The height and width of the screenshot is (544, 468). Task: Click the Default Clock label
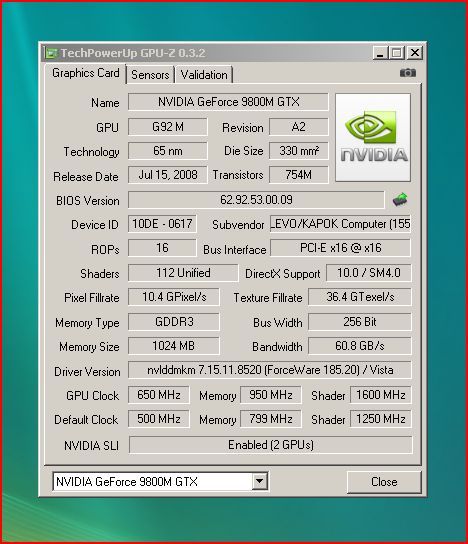[86, 420]
